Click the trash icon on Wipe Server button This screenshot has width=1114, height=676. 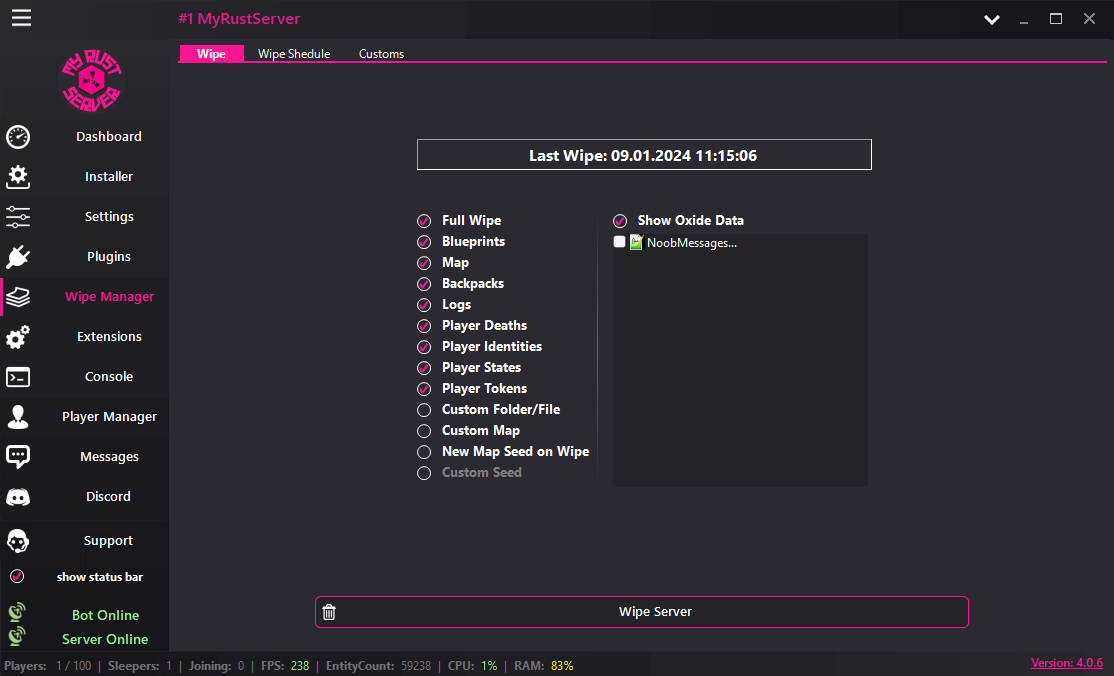click(x=329, y=611)
